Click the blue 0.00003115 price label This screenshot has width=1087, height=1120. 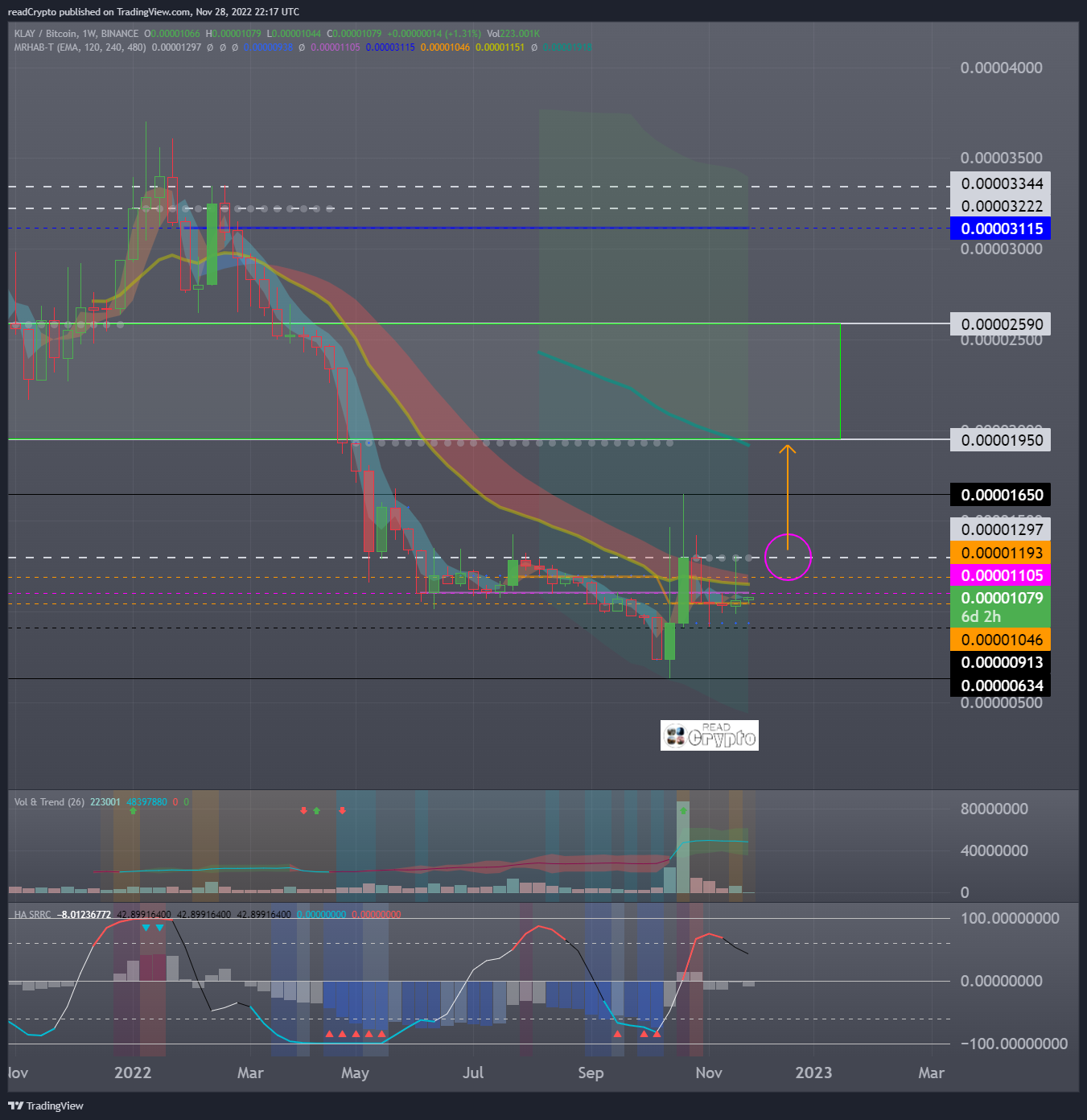pos(1001,229)
